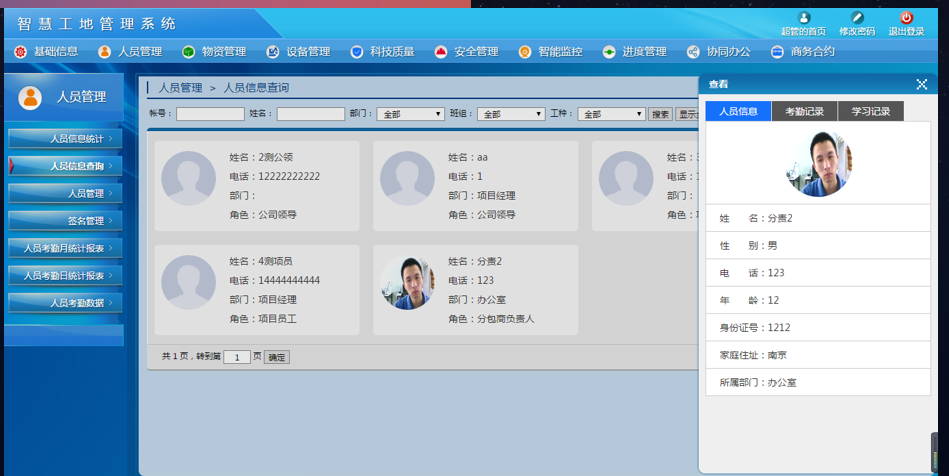The height and width of the screenshot is (476, 949).
Task: Click the 姓名 search input field
Action: pos(310,114)
